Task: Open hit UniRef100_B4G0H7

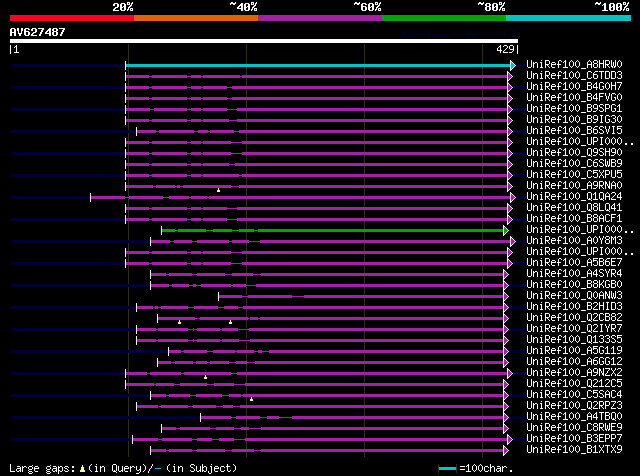Action: pyautogui.click(x=574, y=87)
